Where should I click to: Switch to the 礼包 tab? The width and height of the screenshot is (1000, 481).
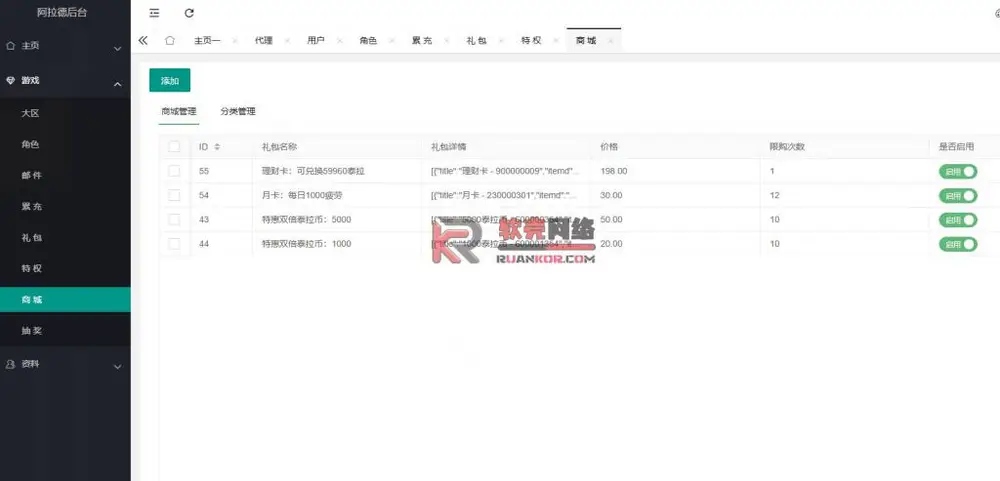click(476, 40)
